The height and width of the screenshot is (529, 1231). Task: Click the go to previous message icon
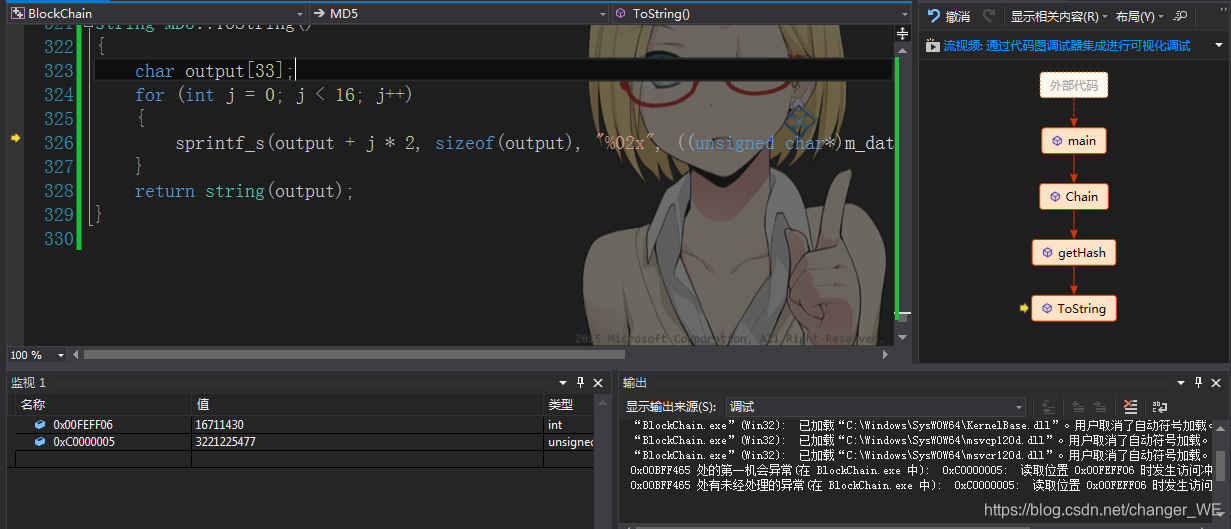pyautogui.click(x=1077, y=407)
